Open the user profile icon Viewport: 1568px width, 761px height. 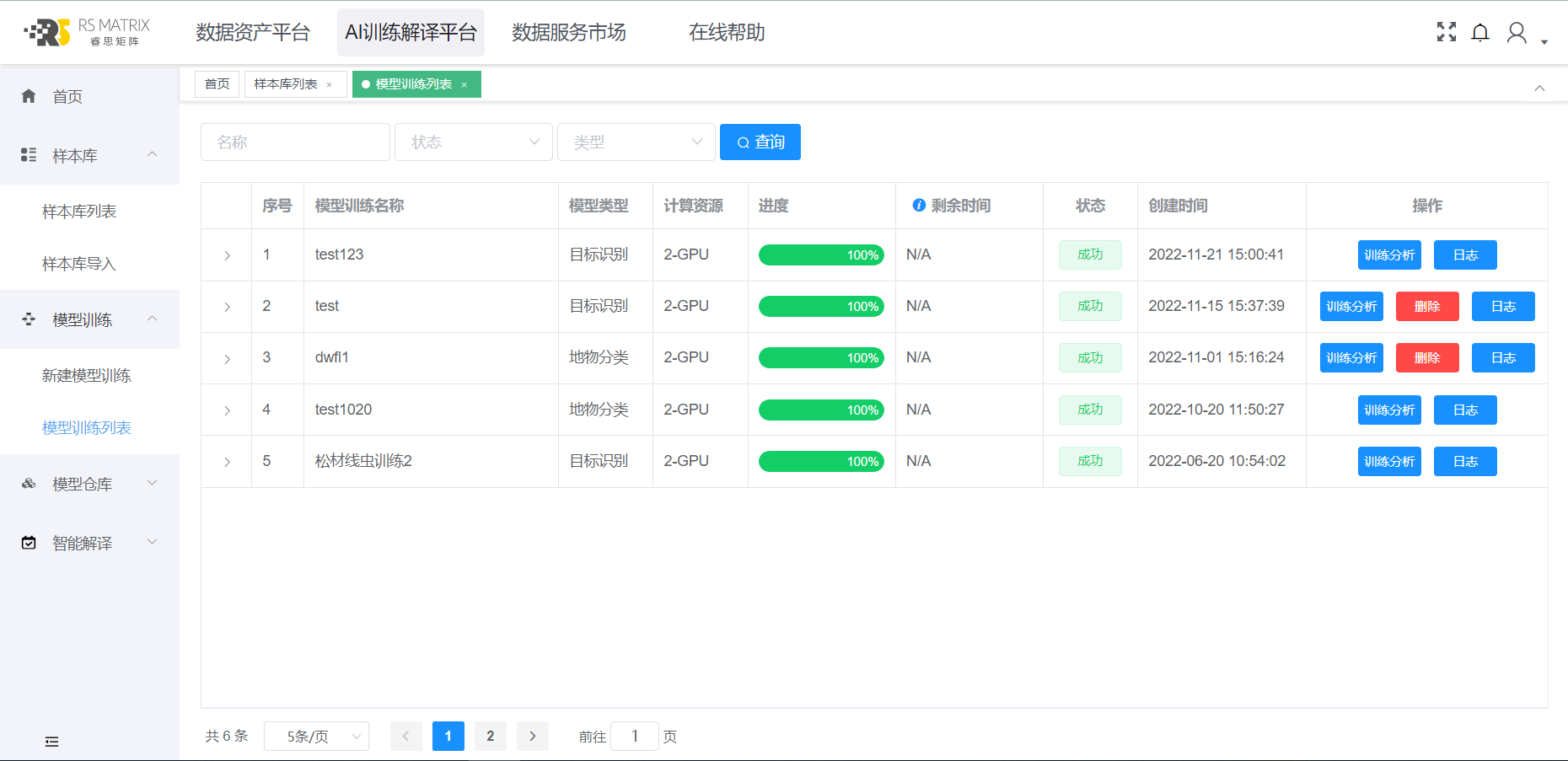click(1517, 33)
